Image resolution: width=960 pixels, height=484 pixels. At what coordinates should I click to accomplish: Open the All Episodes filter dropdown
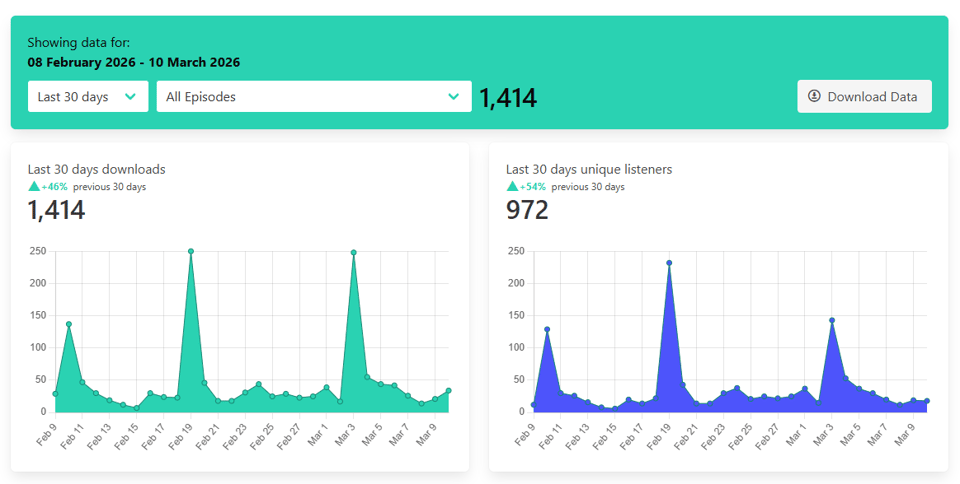(313, 97)
